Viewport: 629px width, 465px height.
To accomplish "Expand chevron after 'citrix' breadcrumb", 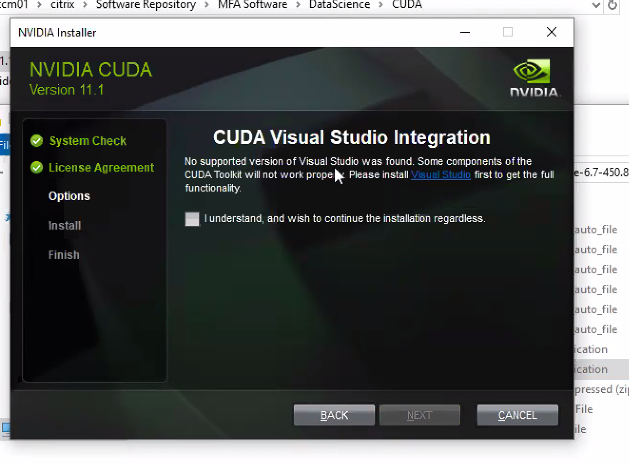I will (x=85, y=5).
